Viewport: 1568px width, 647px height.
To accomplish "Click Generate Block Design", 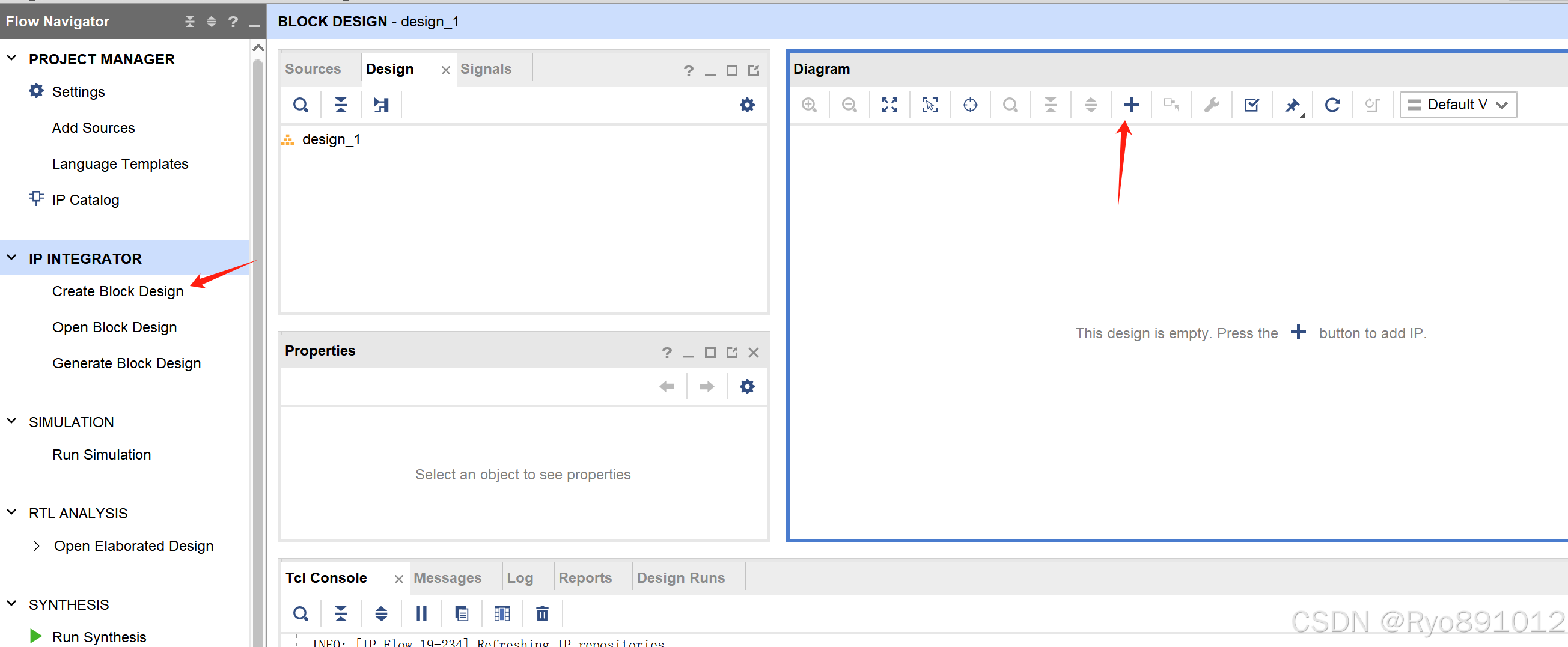I will tap(126, 363).
